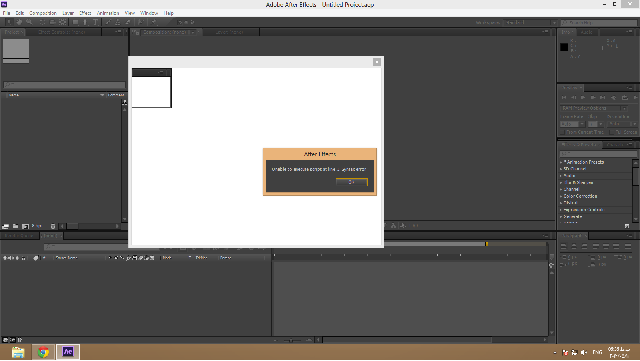Switch to the Render Queue tab
The image size is (640, 361).
[x=19, y=236]
